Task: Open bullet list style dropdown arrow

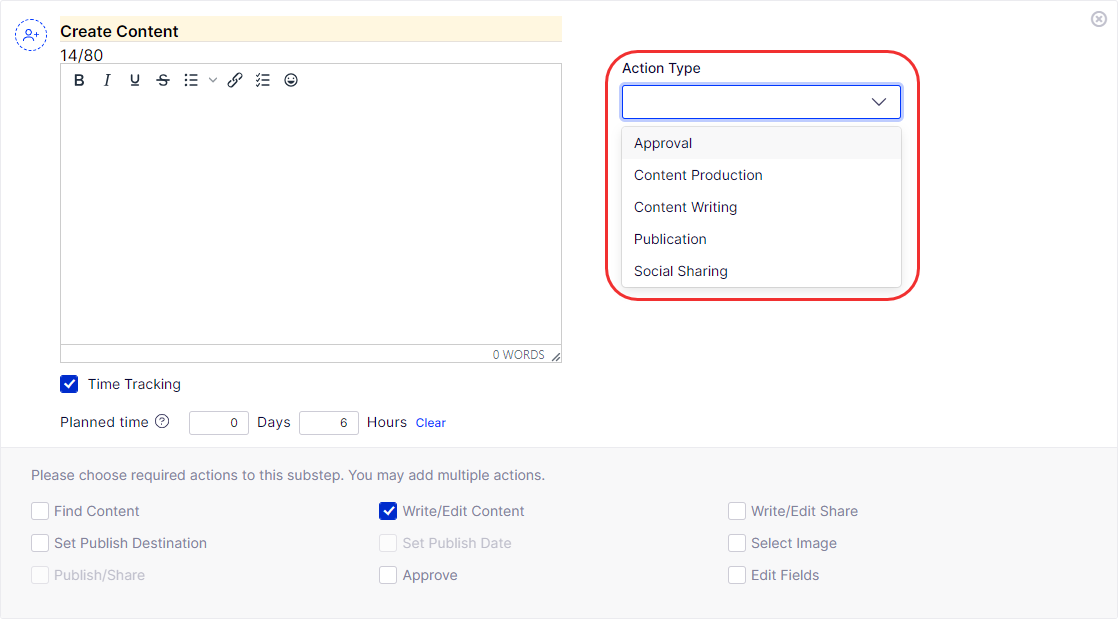Action: click(x=213, y=81)
